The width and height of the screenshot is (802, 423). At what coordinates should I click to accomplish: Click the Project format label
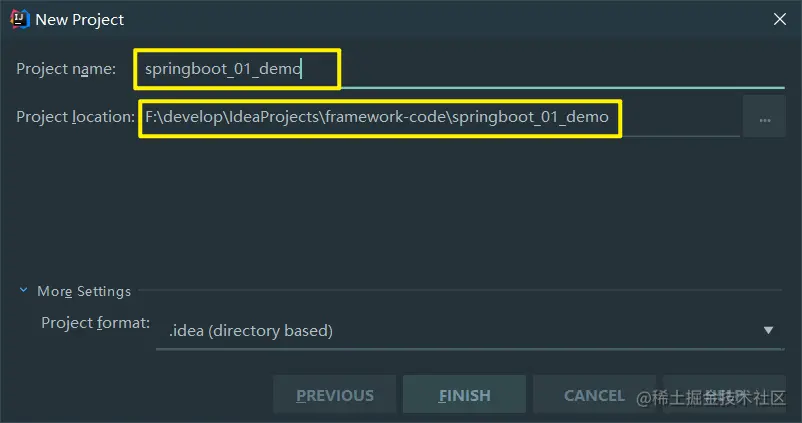[x=96, y=323]
